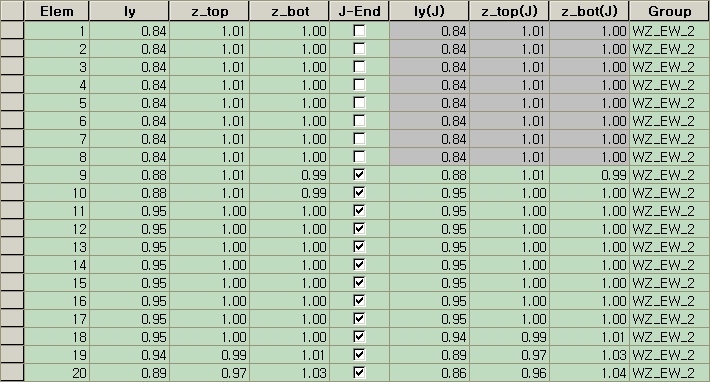Click the z_top(J) cell of element 20

pos(509,373)
